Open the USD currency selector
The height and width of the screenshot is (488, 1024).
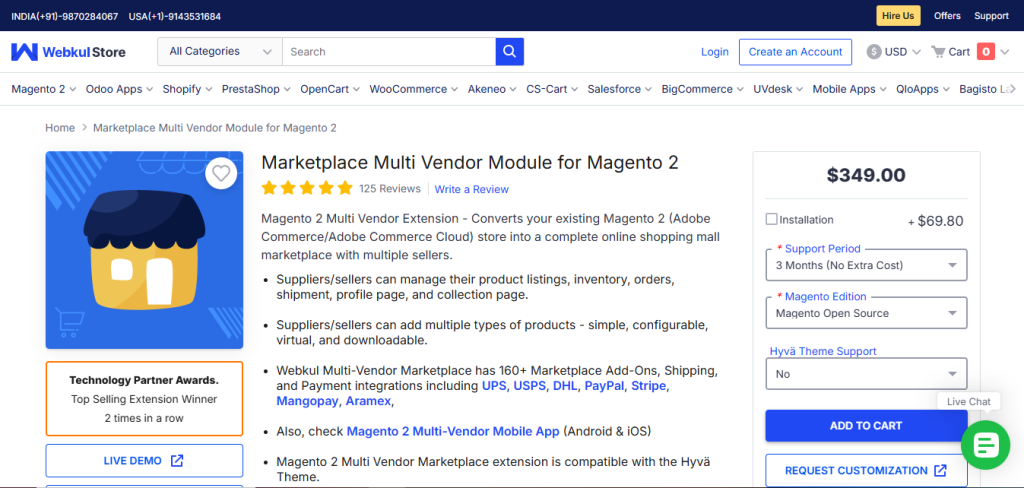(x=902, y=52)
